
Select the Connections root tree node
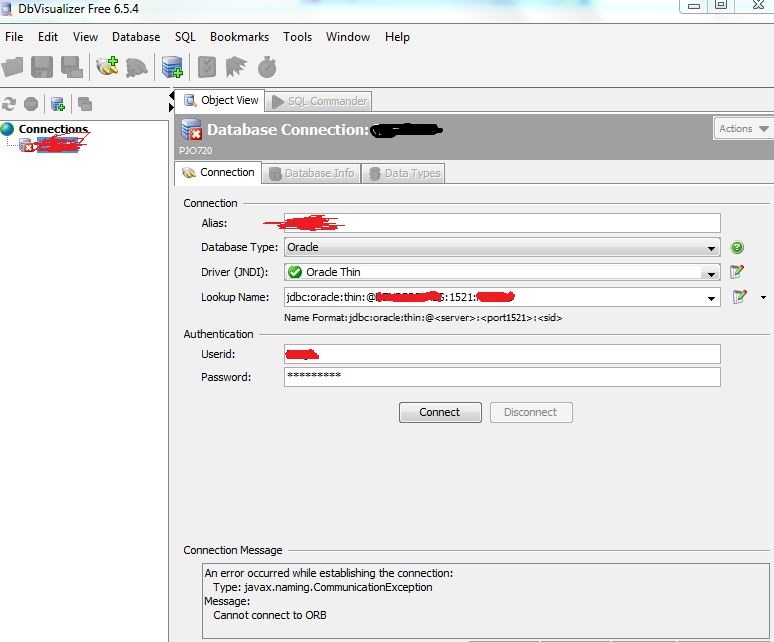53,129
